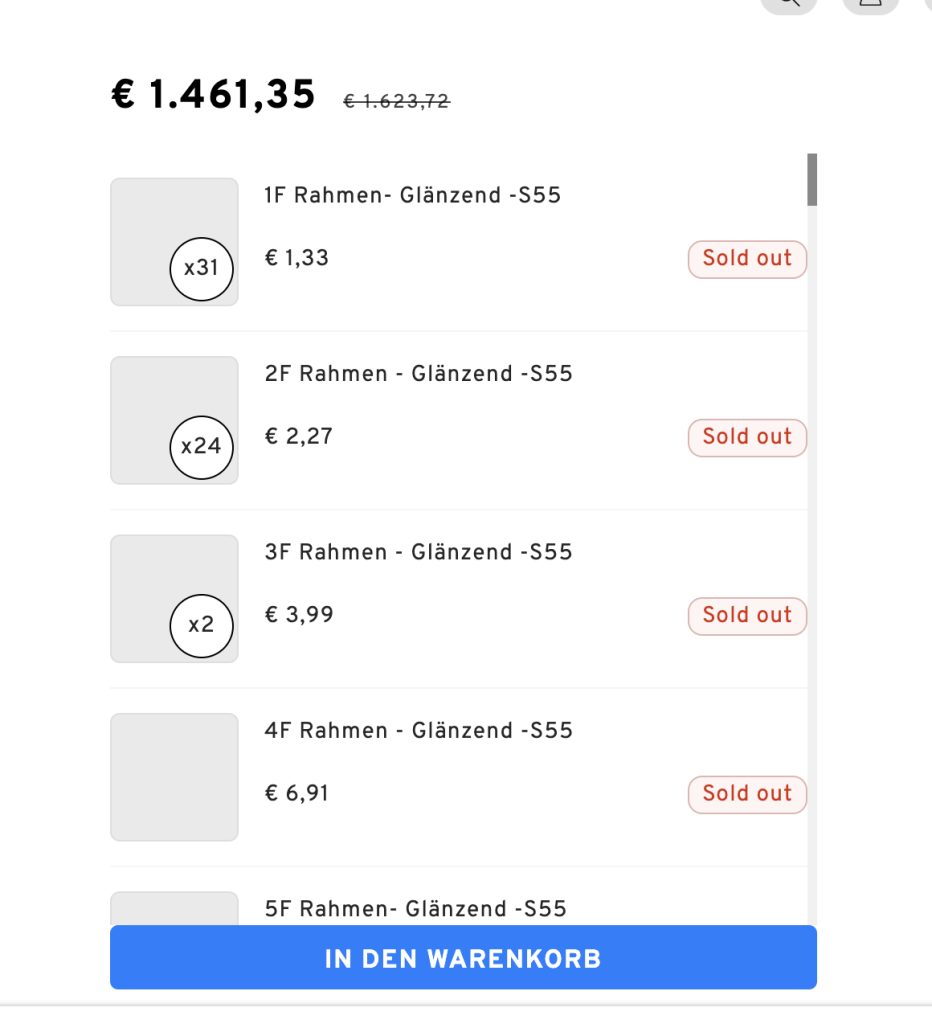932x1024 pixels.
Task: Open the 4F Rahmen - Glänzend -S55 title
Action: [418, 730]
